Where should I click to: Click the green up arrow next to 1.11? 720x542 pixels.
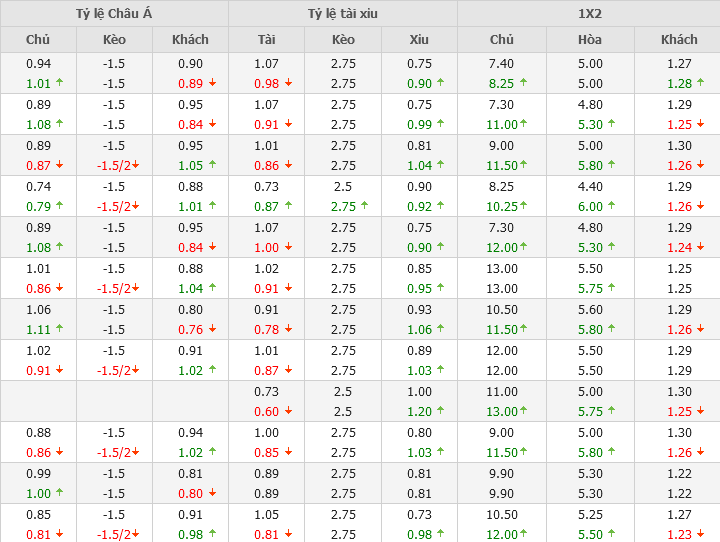click(59, 330)
